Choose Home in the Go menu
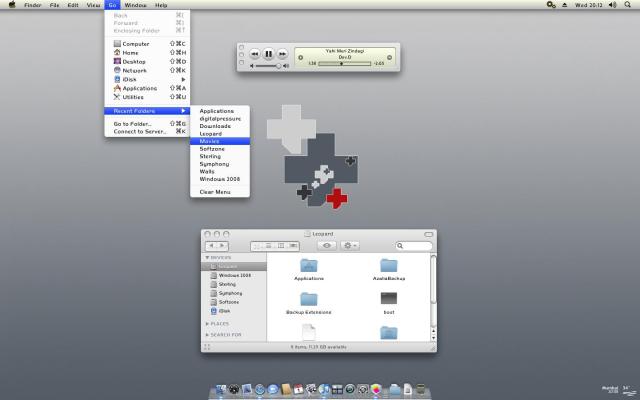The height and width of the screenshot is (400, 640). pyautogui.click(x=147, y=53)
